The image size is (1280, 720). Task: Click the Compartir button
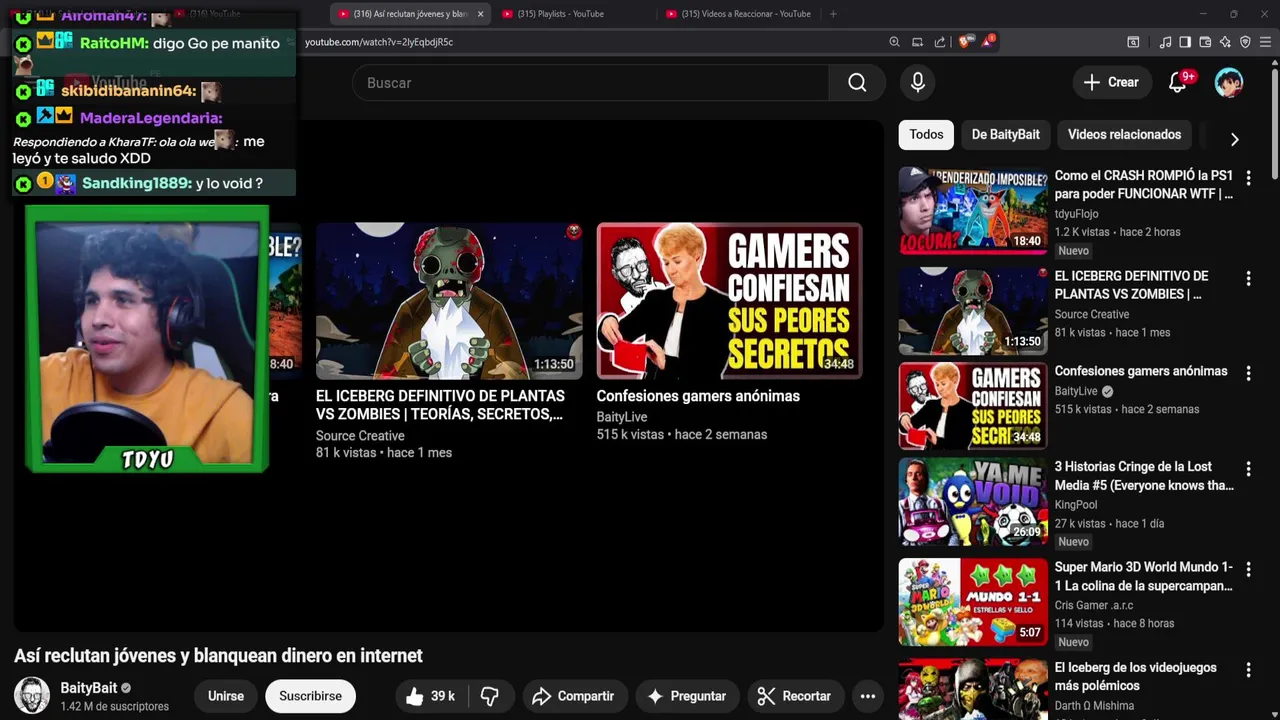tap(573, 696)
